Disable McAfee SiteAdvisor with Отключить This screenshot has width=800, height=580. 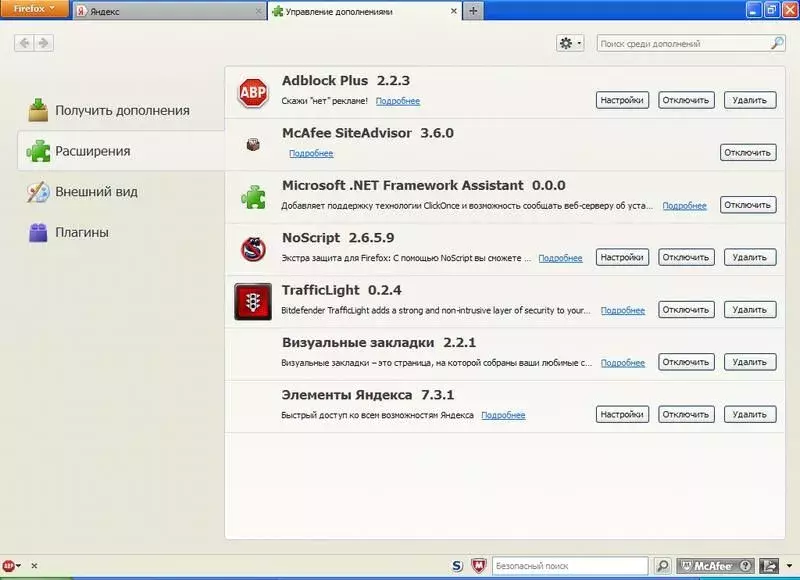748,153
